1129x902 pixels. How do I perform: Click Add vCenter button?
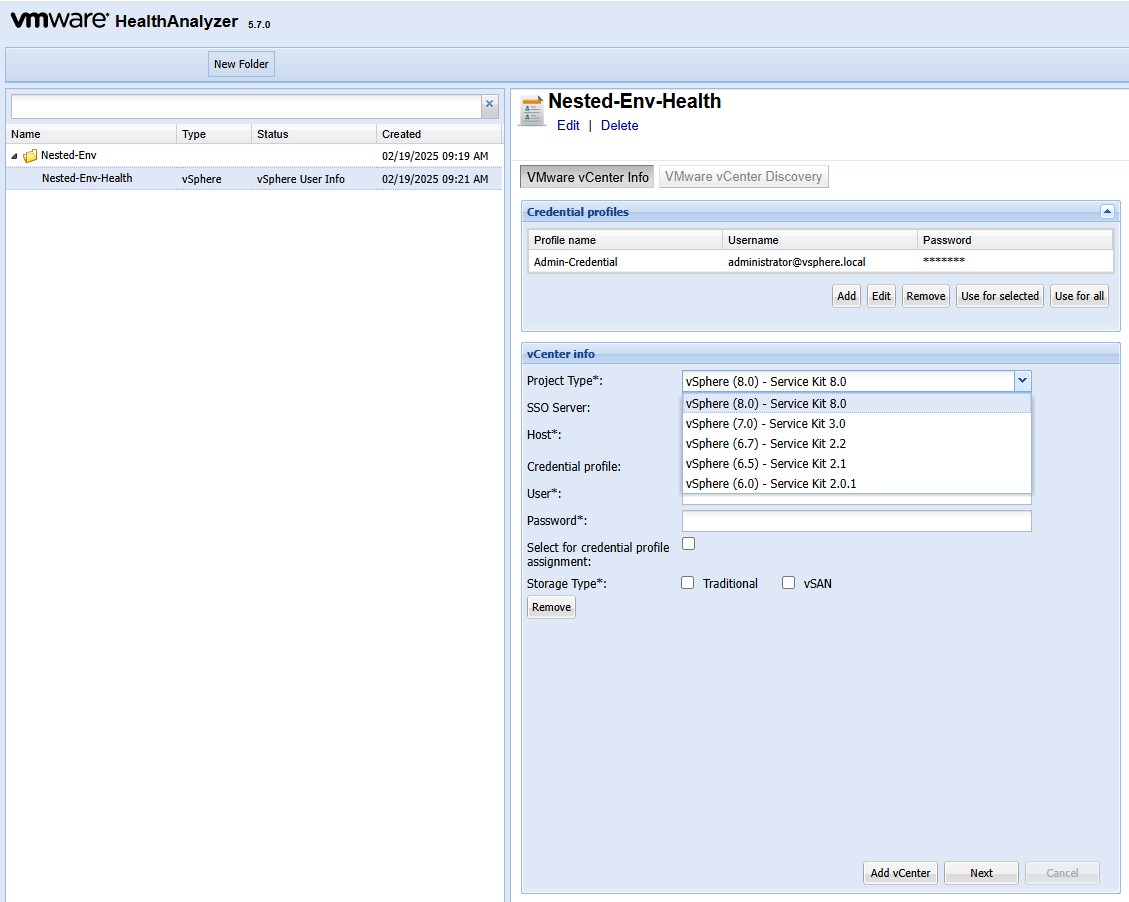coord(901,873)
